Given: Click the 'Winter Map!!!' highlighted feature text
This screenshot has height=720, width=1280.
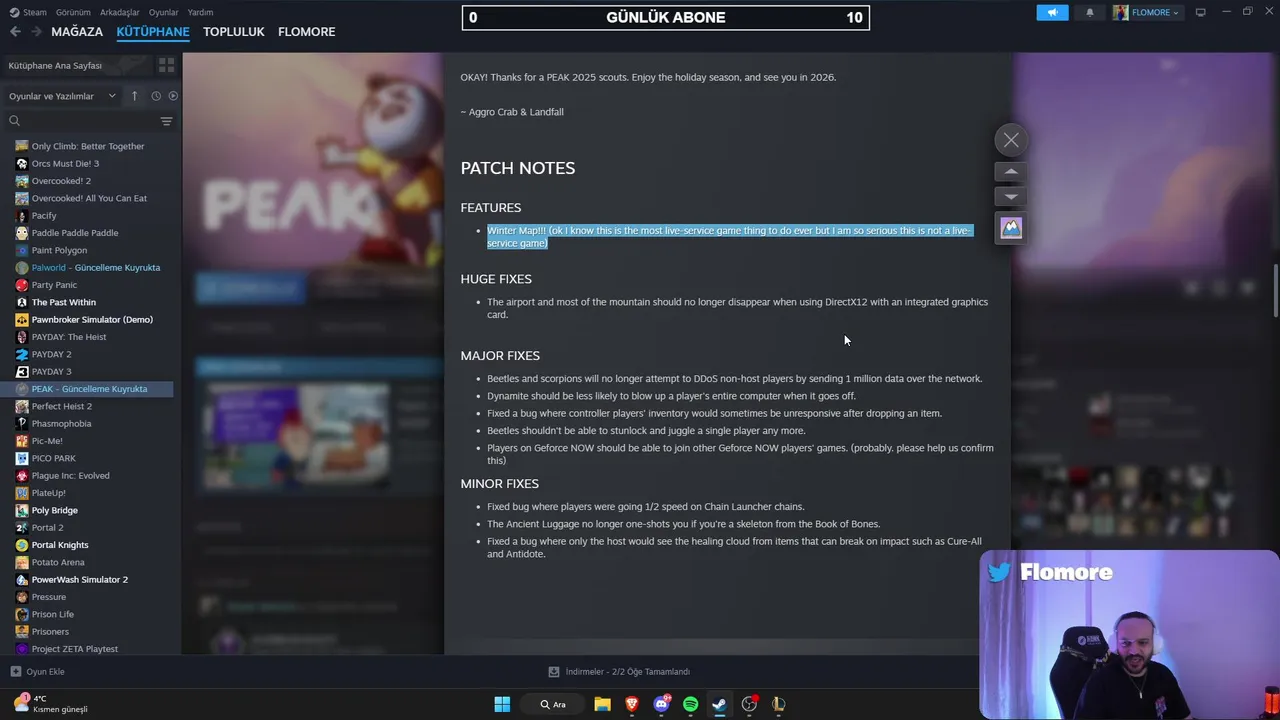Looking at the screenshot, I should tap(729, 237).
